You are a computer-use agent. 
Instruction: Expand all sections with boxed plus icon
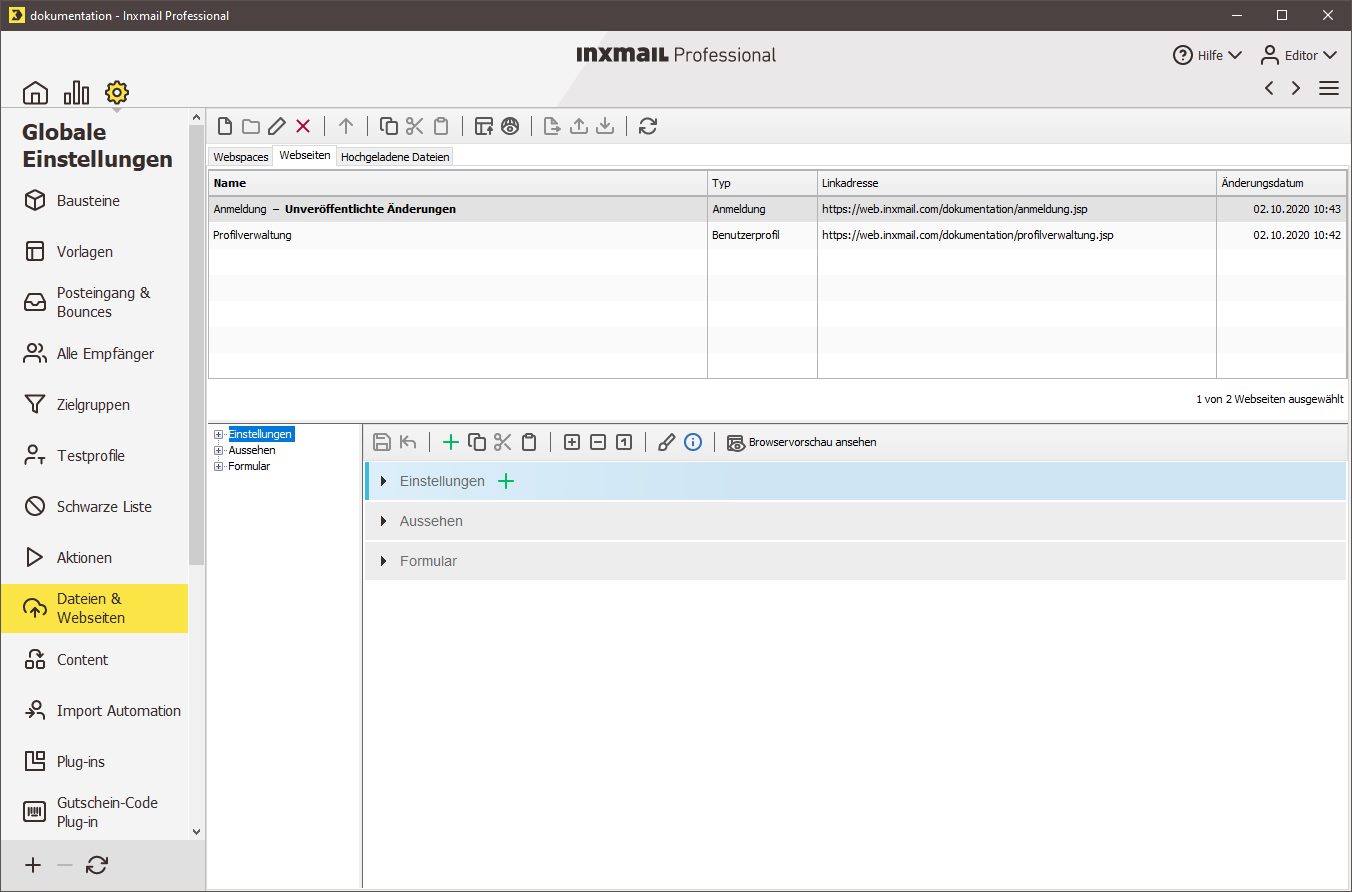(x=572, y=442)
